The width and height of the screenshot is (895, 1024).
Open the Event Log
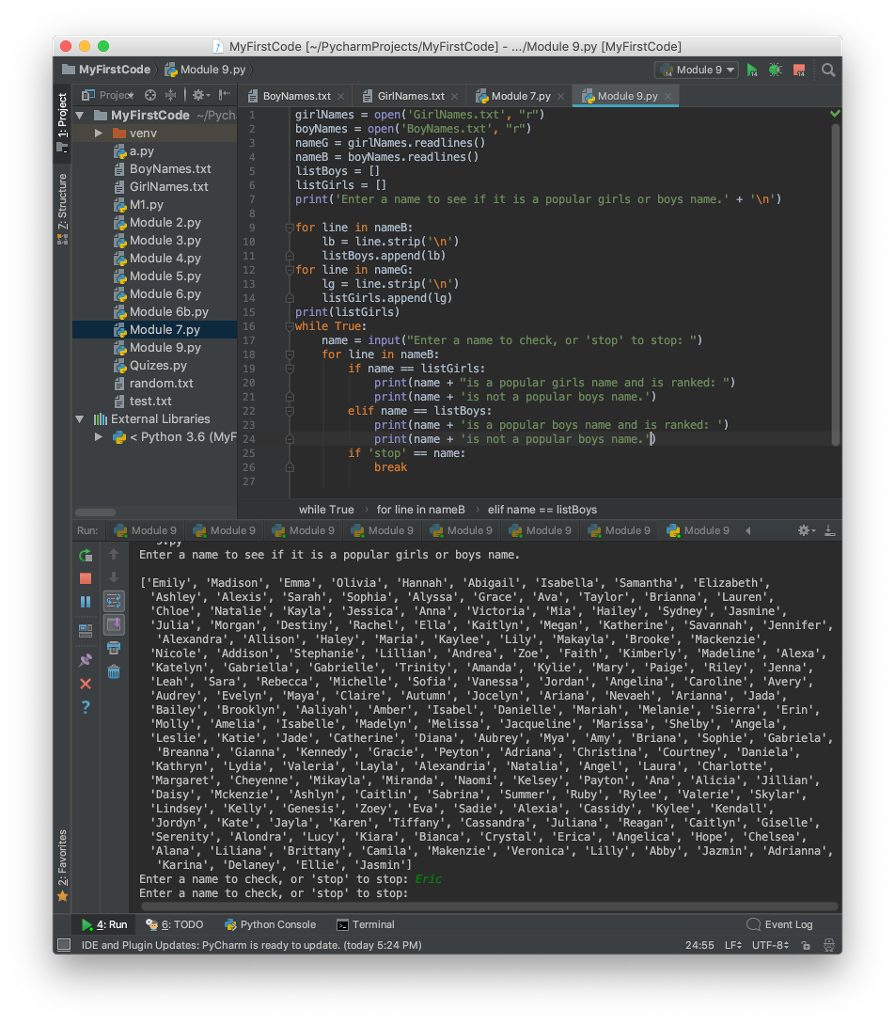(x=779, y=925)
